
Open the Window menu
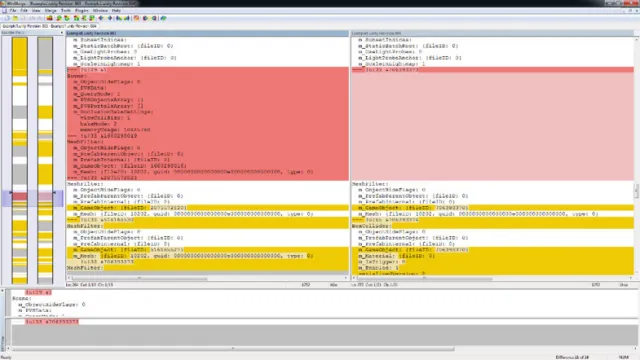click(x=100, y=11)
